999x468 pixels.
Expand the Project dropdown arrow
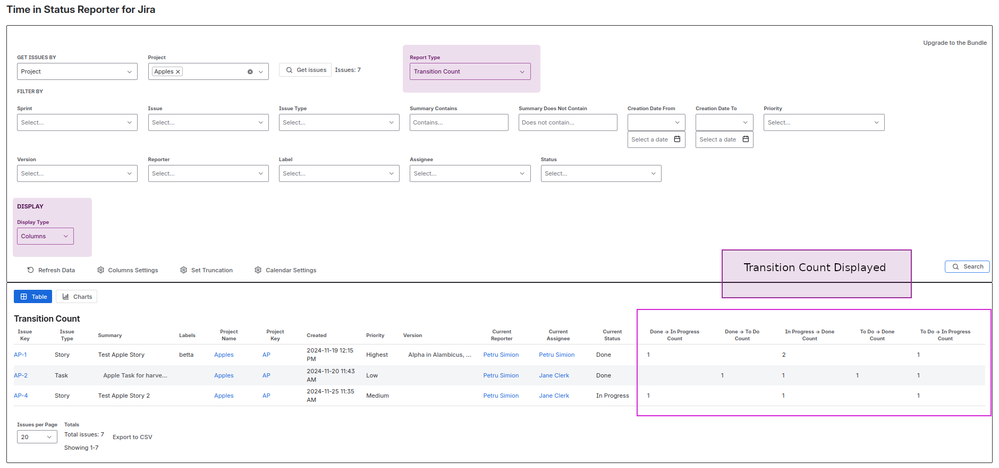click(x=261, y=72)
